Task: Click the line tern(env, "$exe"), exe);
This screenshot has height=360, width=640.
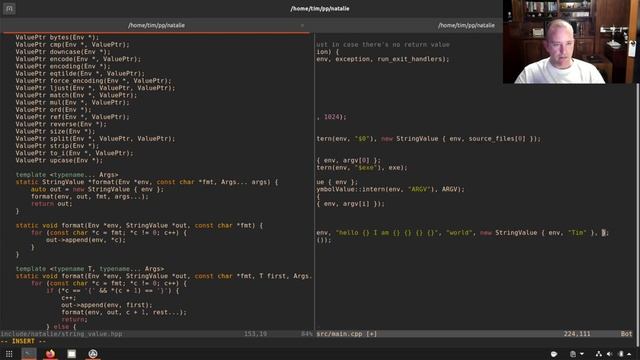Action: pos(362,168)
